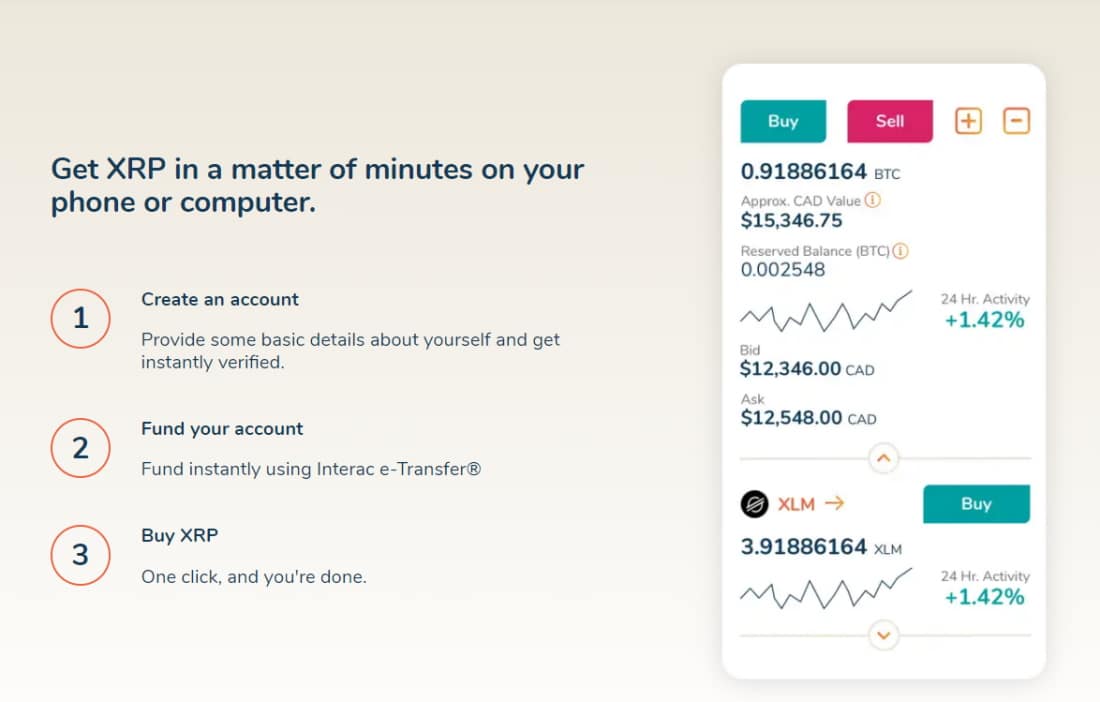The image size is (1100, 702).
Task: Click the step 2 circle icon
Action: (x=81, y=448)
